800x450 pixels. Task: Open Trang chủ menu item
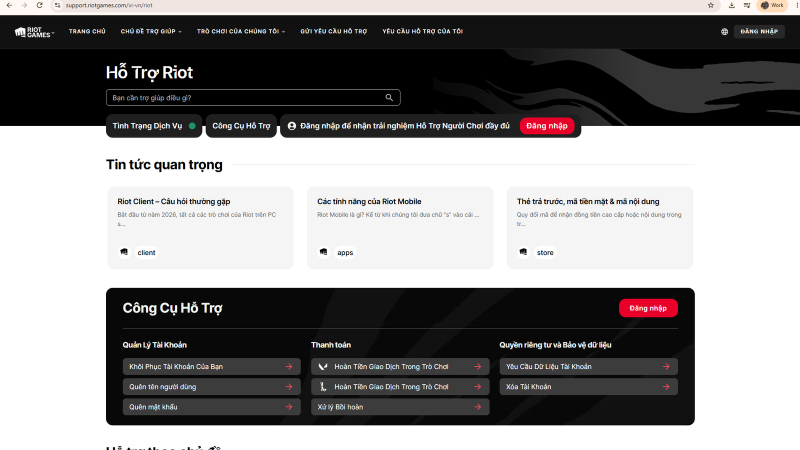pos(87,32)
